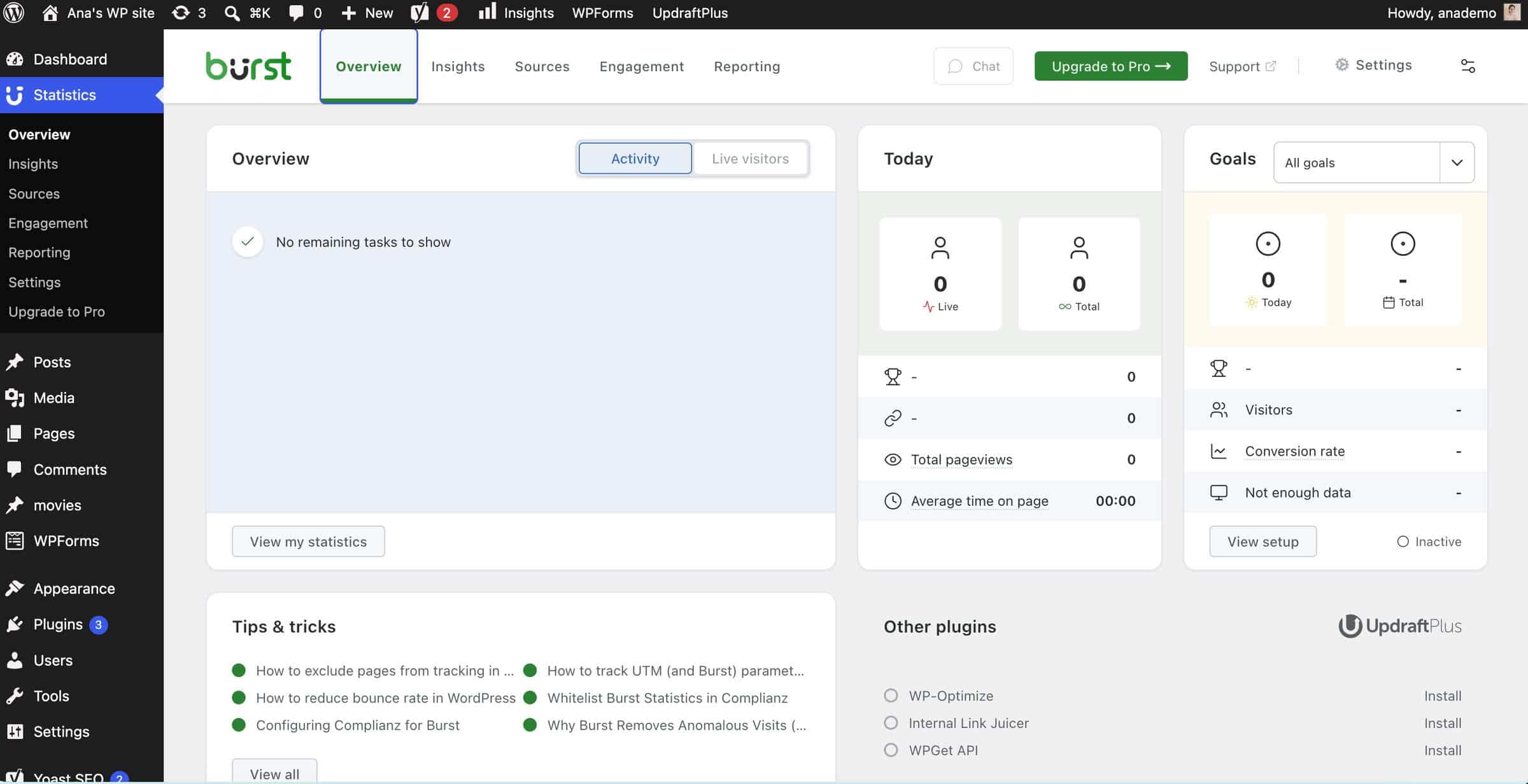Install the WP-Optimize plugin

(1442, 696)
